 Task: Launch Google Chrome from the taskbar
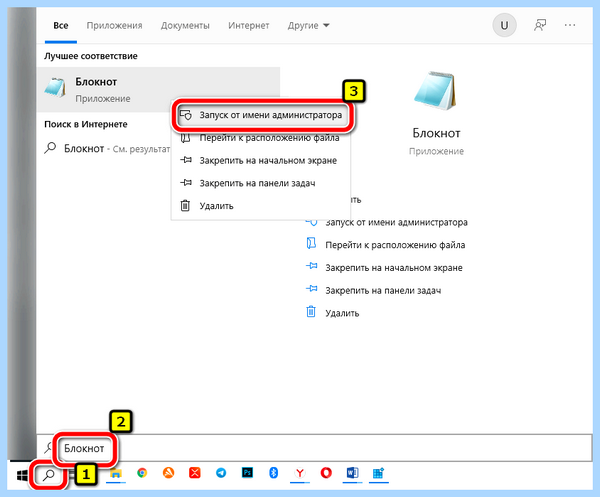pos(142,473)
